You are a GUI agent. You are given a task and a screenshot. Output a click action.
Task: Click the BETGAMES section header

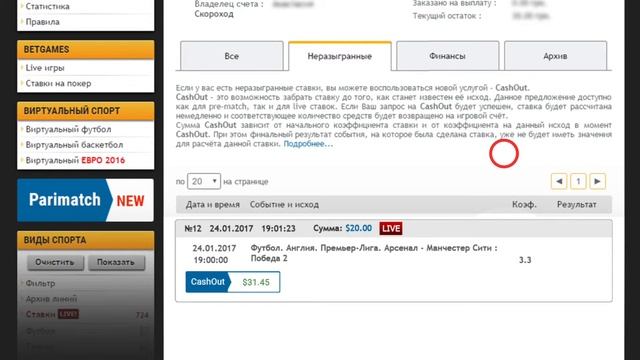86,49
